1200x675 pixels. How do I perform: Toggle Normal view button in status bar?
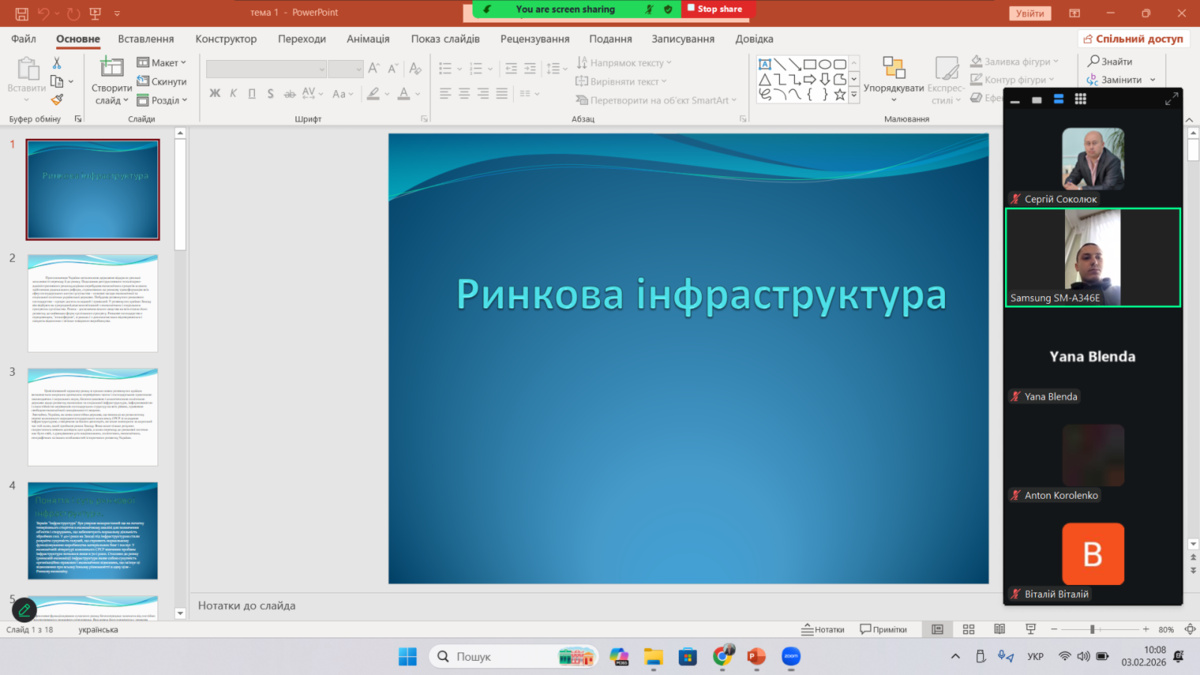click(x=937, y=630)
